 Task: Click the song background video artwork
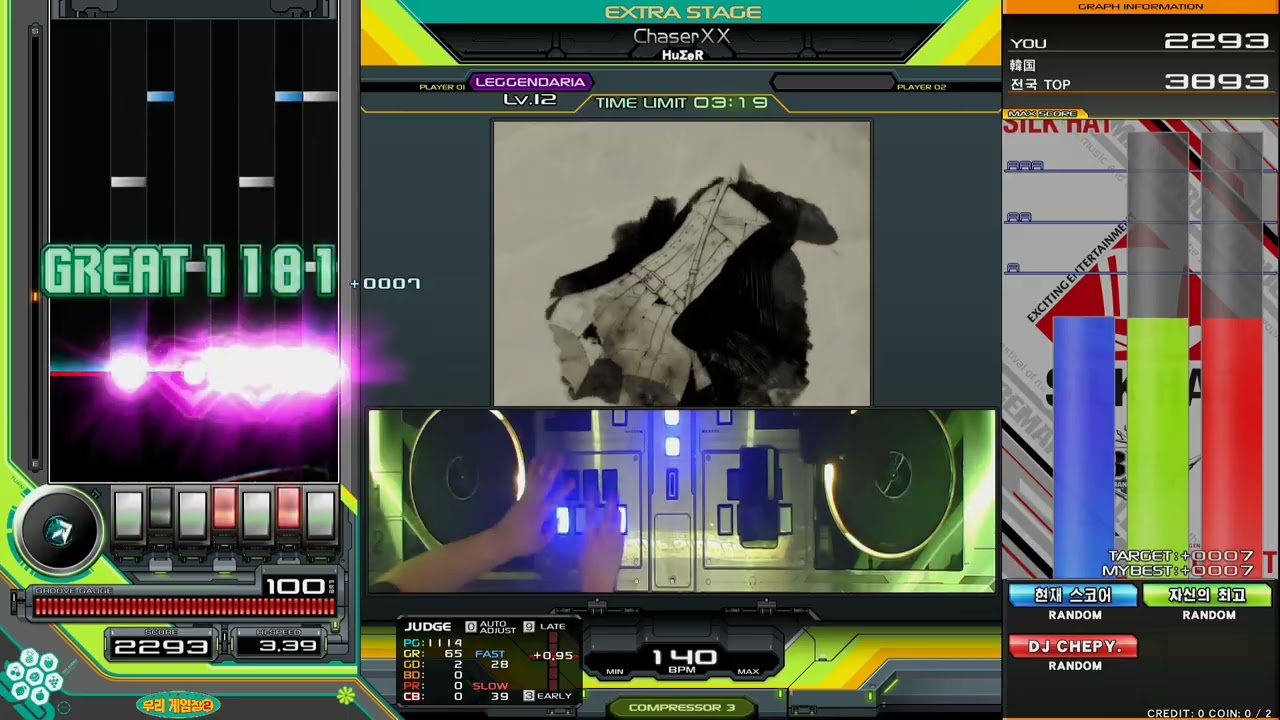(682, 263)
